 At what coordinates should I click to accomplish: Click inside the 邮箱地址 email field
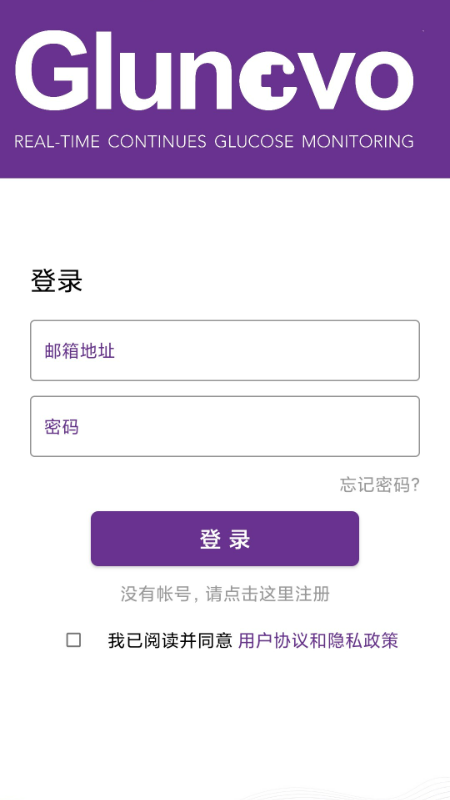(225, 351)
